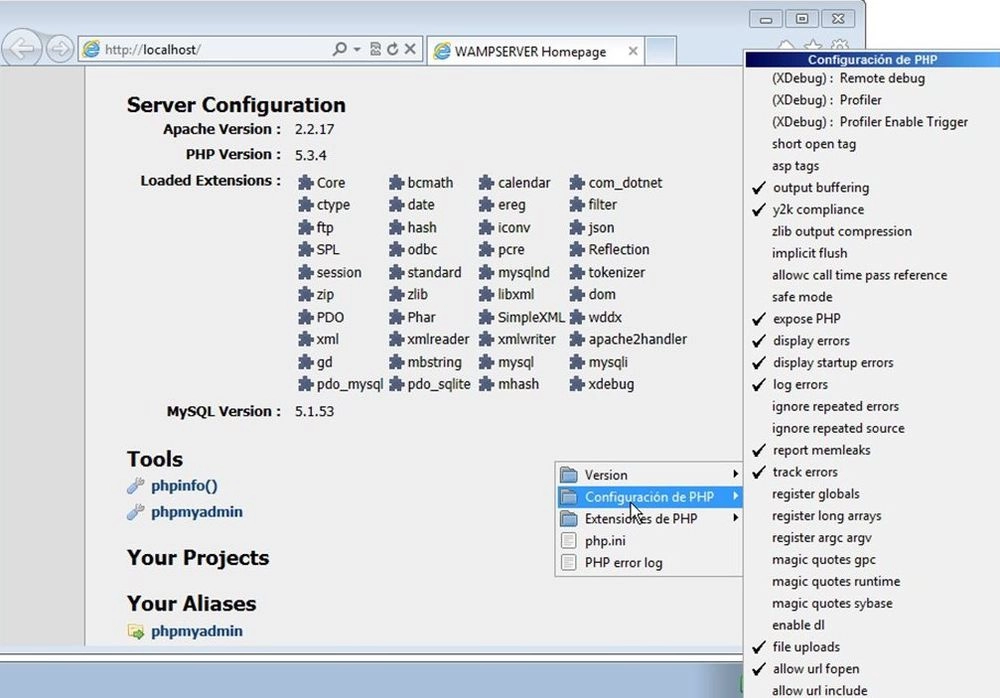
Task: Click the puzzle icon beside SimpleXML extension
Action: tap(487, 317)
